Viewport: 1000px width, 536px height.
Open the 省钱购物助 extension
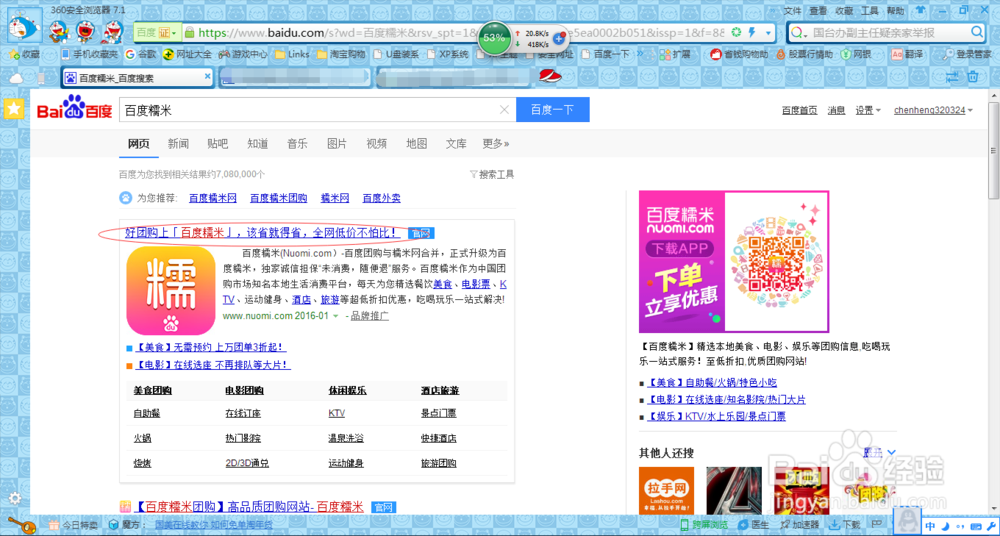pos(739,55)
